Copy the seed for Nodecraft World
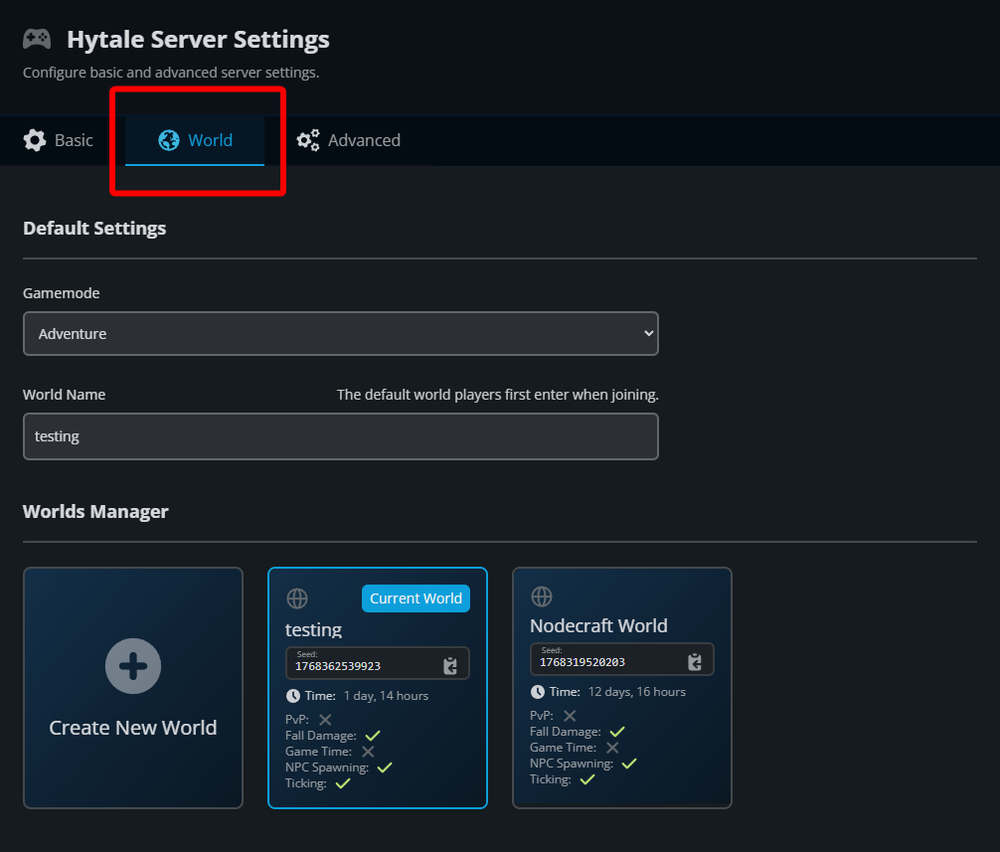 [697, 659]
